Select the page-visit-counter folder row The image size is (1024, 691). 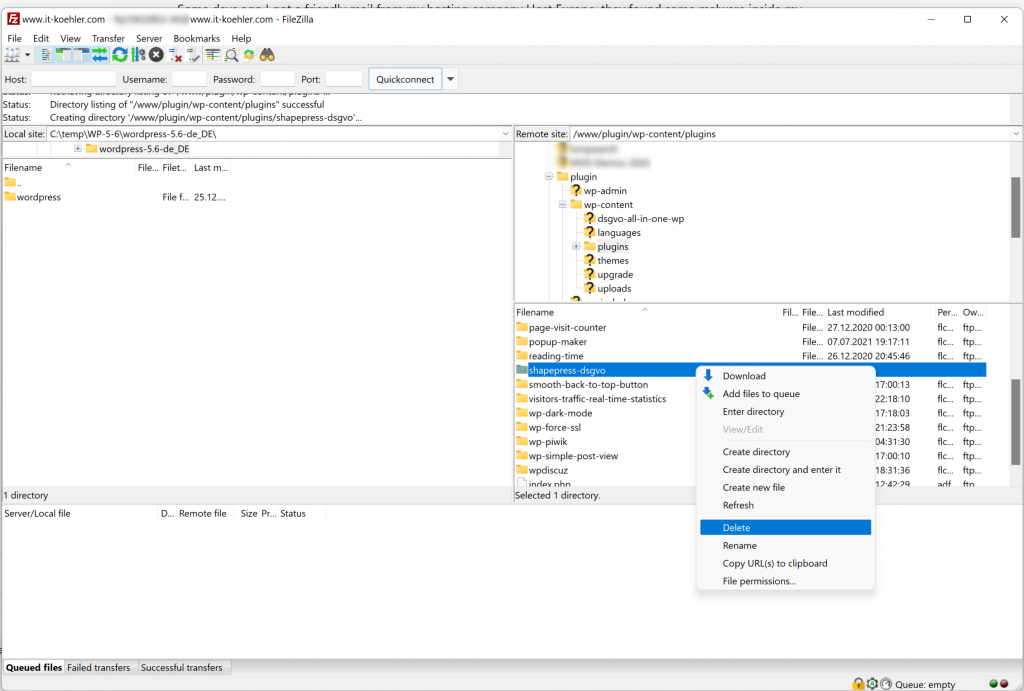click(750, 327)
